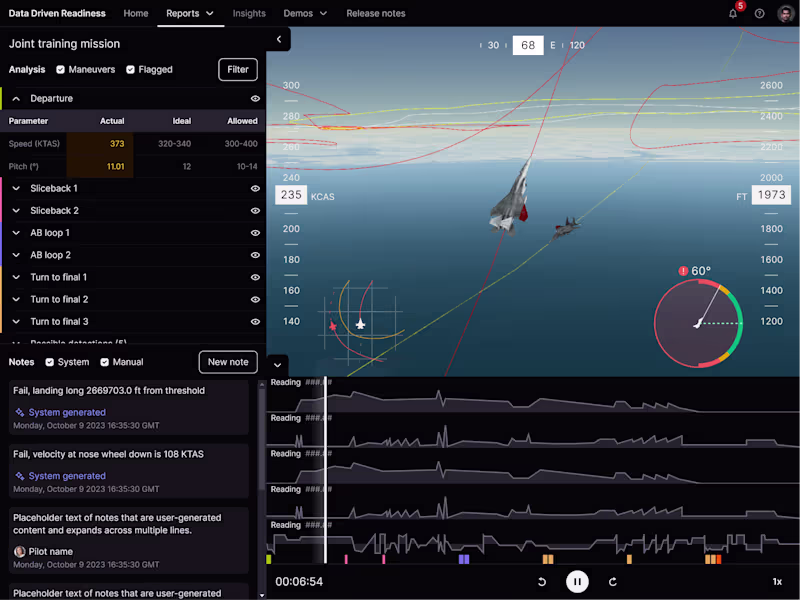Click the altitude readout 1973
The image size is (800, 600).
click(771, 195)
